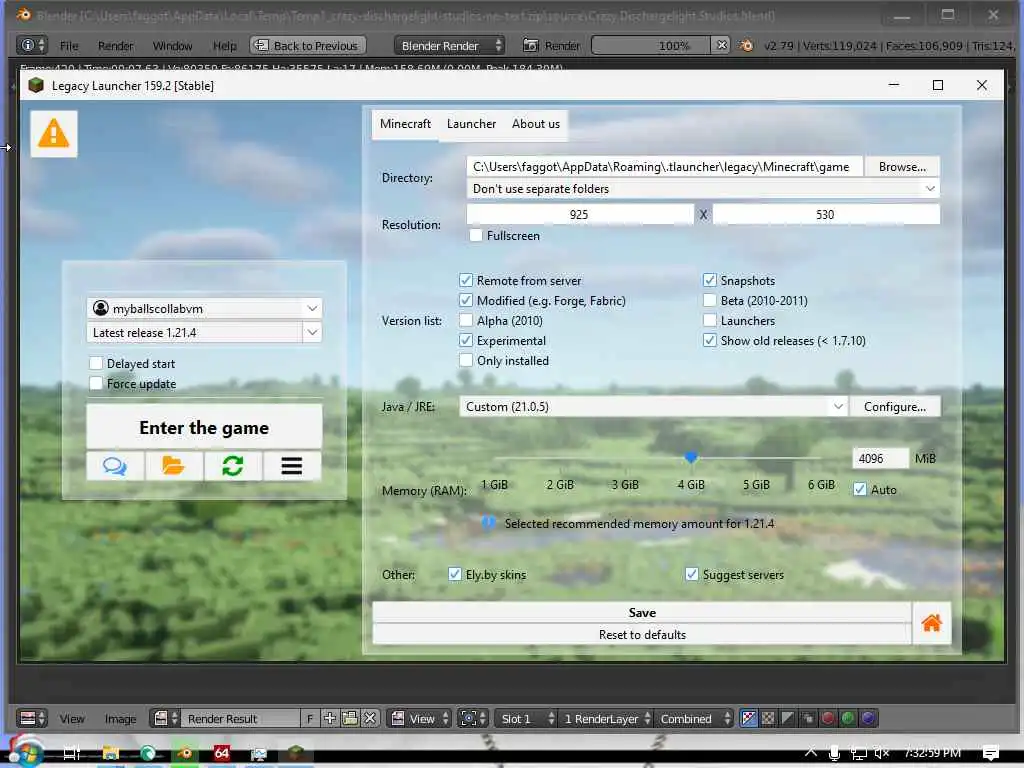
Task: Disable Ely.by skins checkbox
Action: tap(455, 574)
